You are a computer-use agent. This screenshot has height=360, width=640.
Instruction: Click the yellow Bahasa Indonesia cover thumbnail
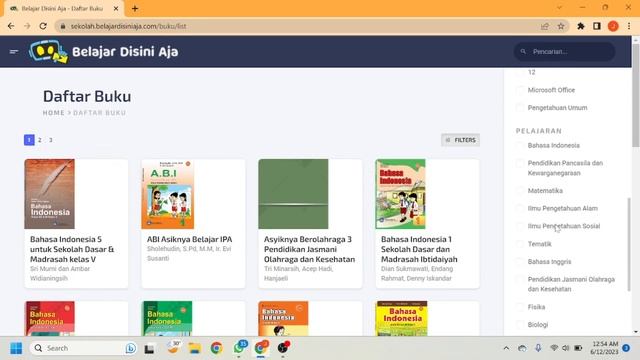click(x=402, y=319)
